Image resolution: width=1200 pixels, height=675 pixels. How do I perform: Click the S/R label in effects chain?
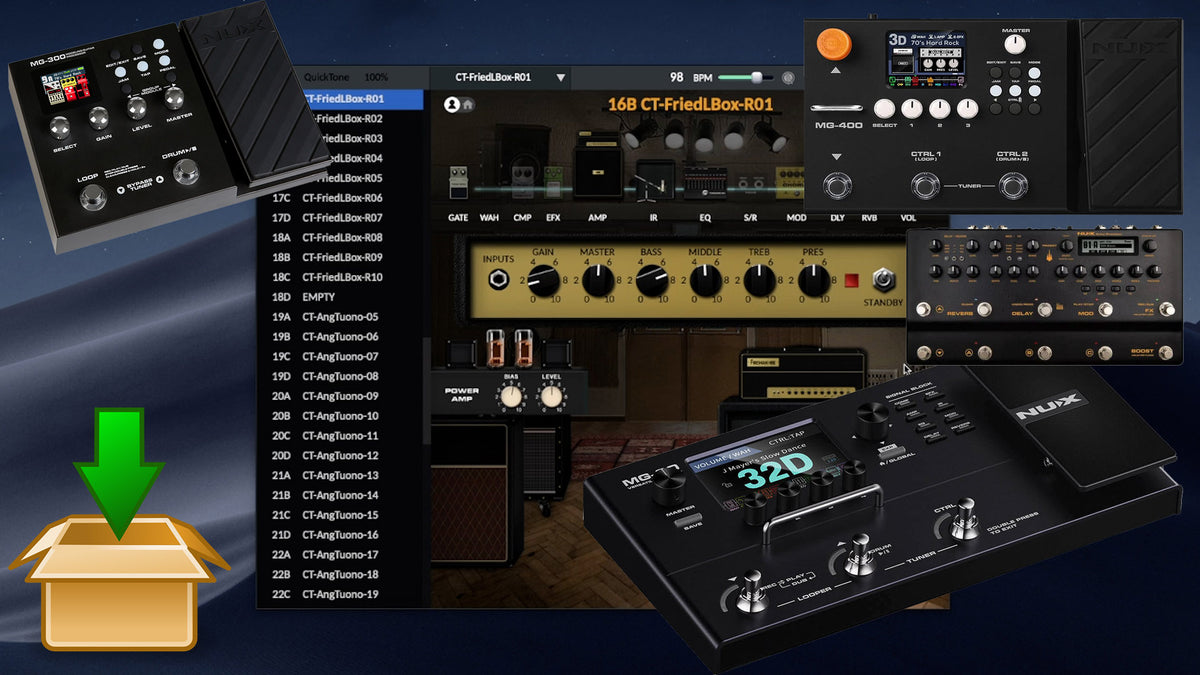pyautogui.click(x=750, y=216)
